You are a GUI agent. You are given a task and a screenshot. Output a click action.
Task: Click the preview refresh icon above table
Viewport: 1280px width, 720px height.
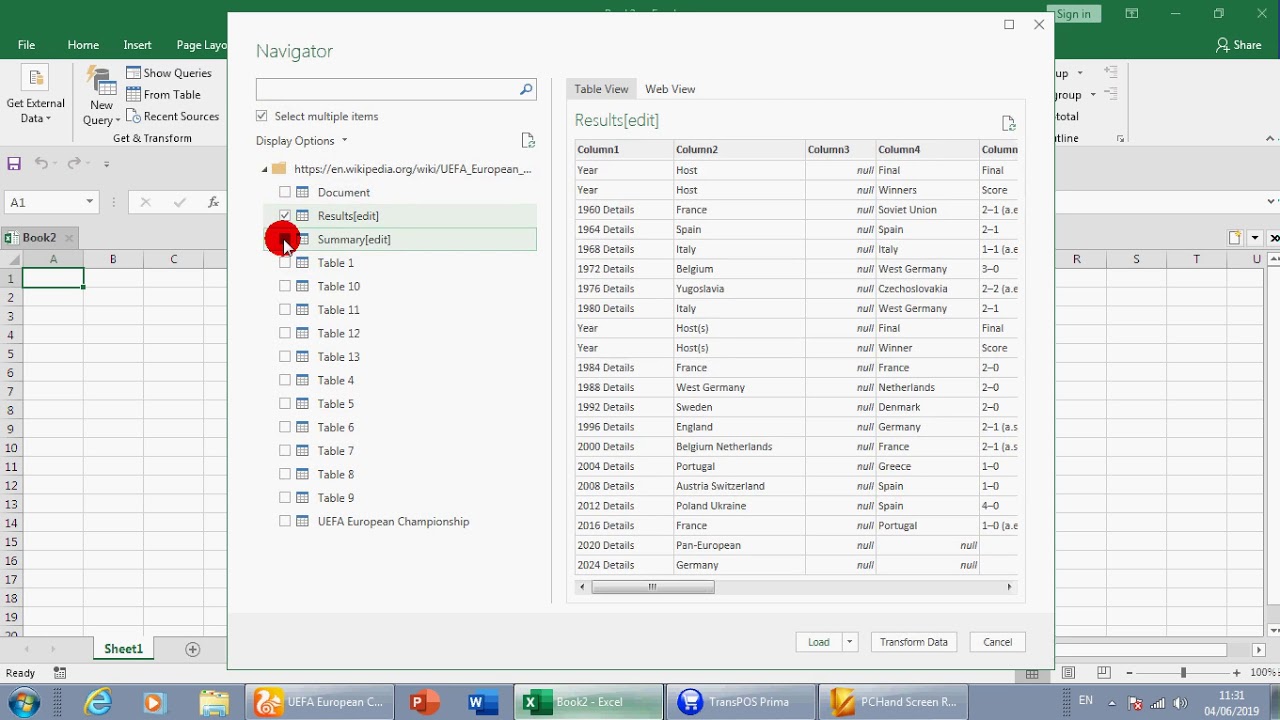pyautogui.click(x=1008, y=123)
